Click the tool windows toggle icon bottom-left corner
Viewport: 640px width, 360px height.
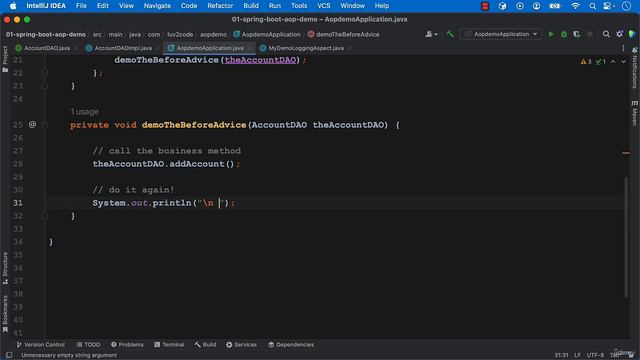[9, 355]
